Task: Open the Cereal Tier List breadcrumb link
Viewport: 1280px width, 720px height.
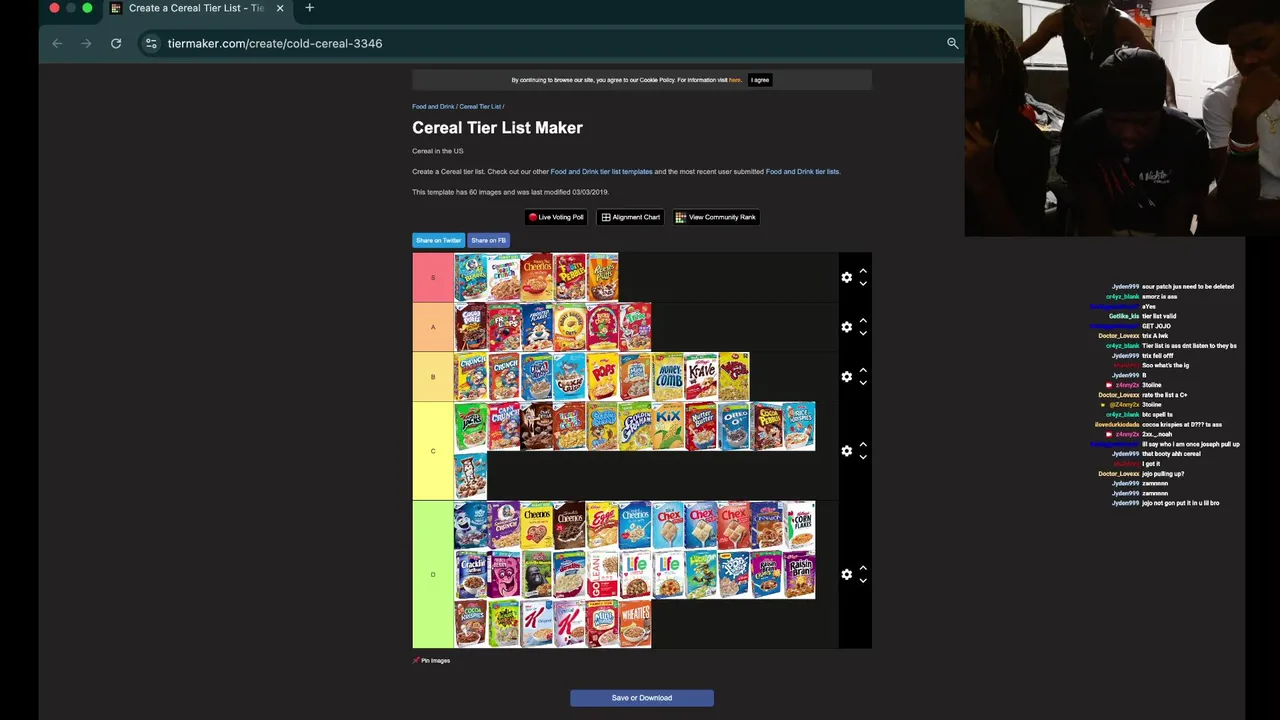Action: point(480,107)
